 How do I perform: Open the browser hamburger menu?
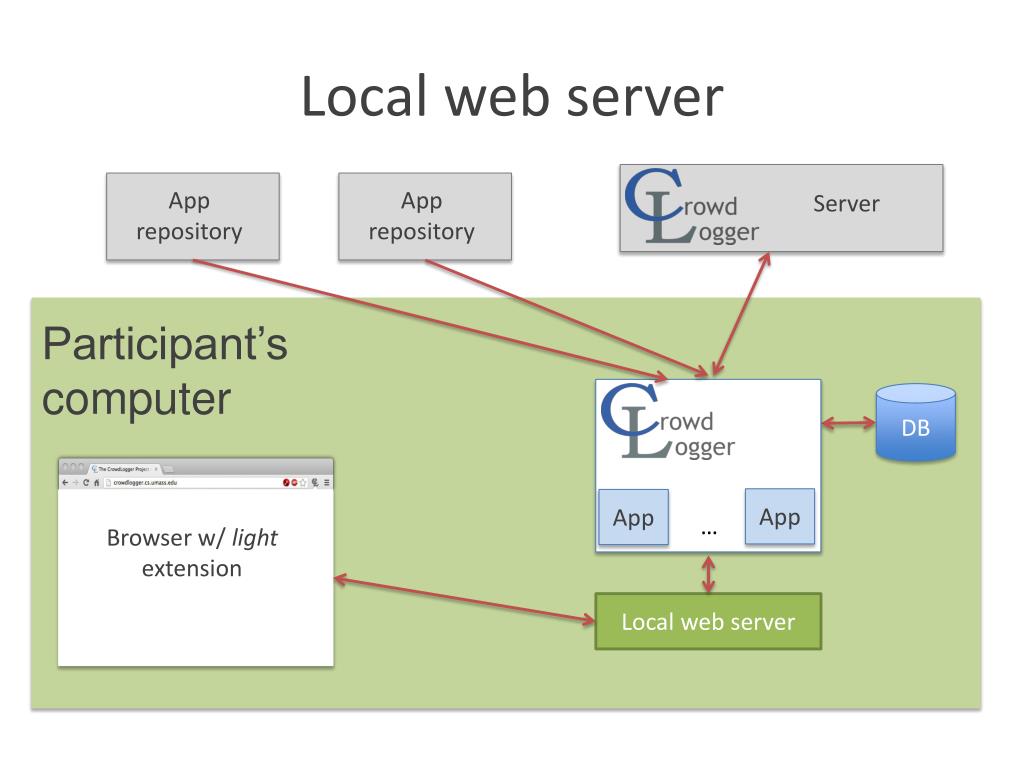tap(327, 483)
